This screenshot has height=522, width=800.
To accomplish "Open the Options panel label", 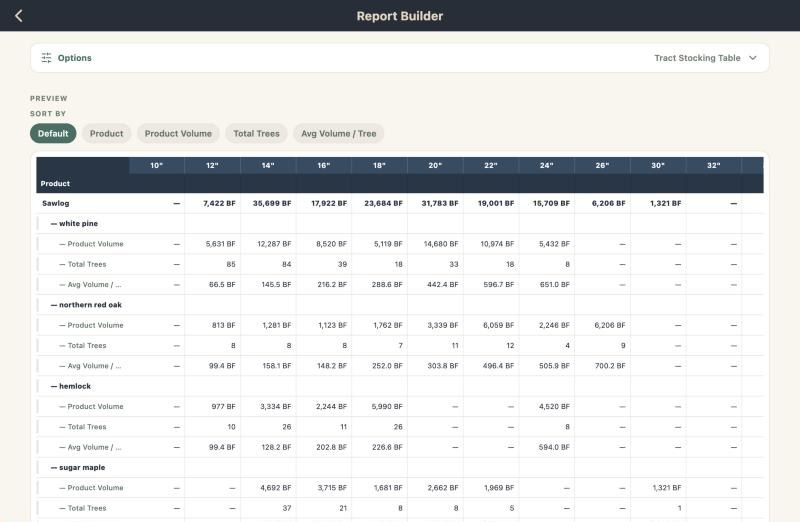I will point(74,58).
